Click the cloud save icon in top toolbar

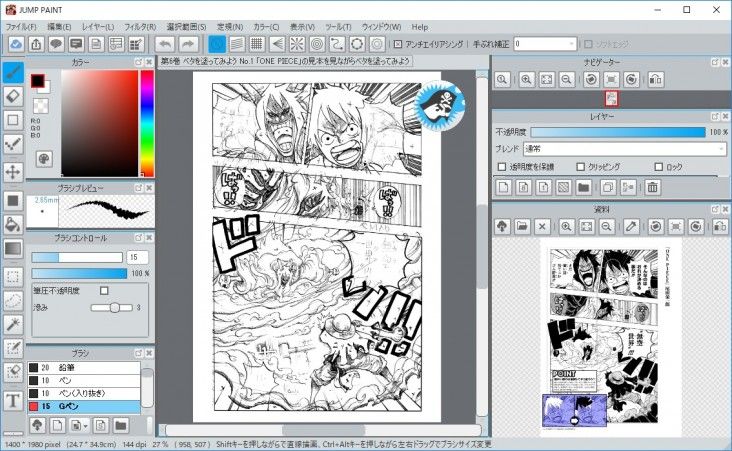[x=16, y=44]
